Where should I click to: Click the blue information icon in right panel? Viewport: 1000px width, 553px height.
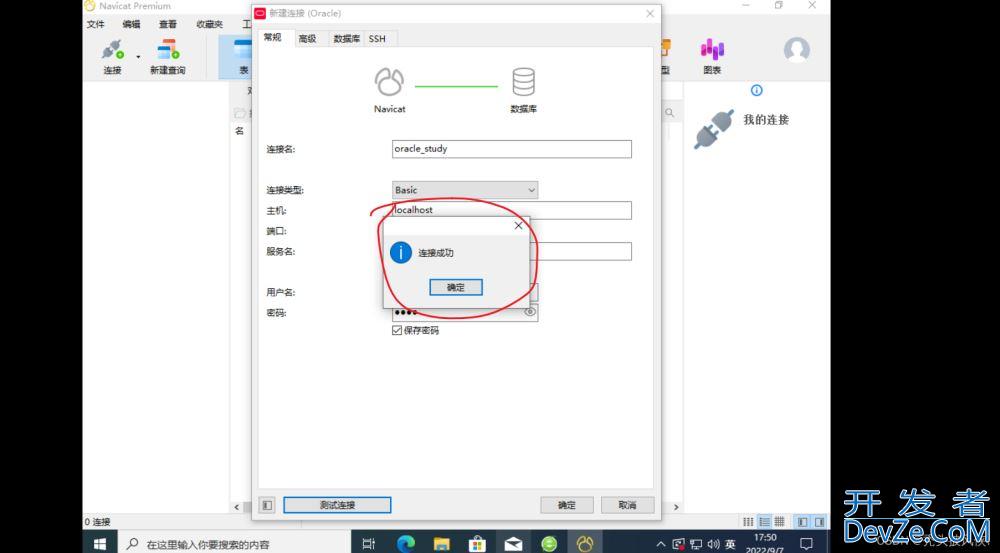[756, 91]
